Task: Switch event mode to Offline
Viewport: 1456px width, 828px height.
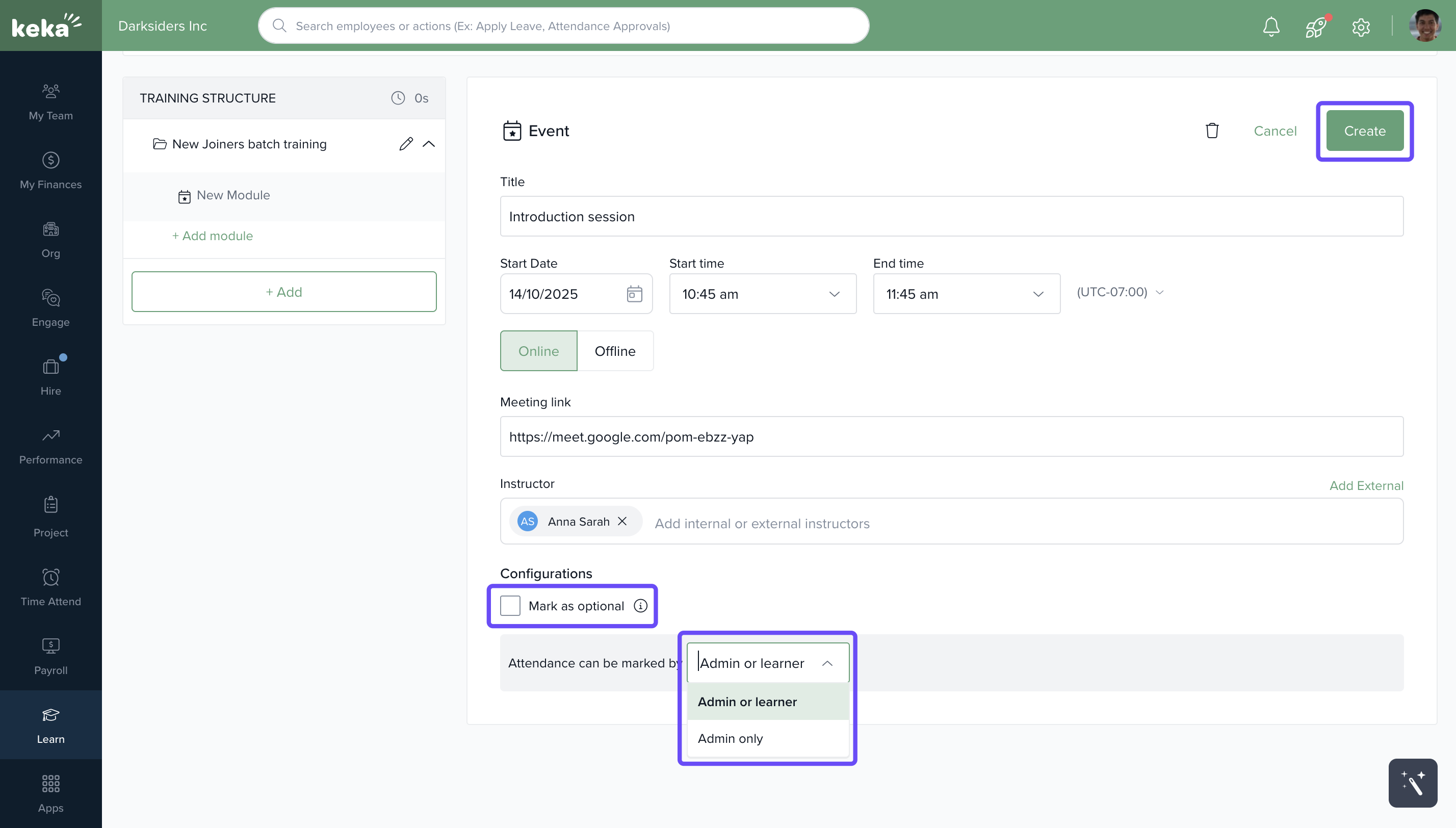Action: point(615,351)
